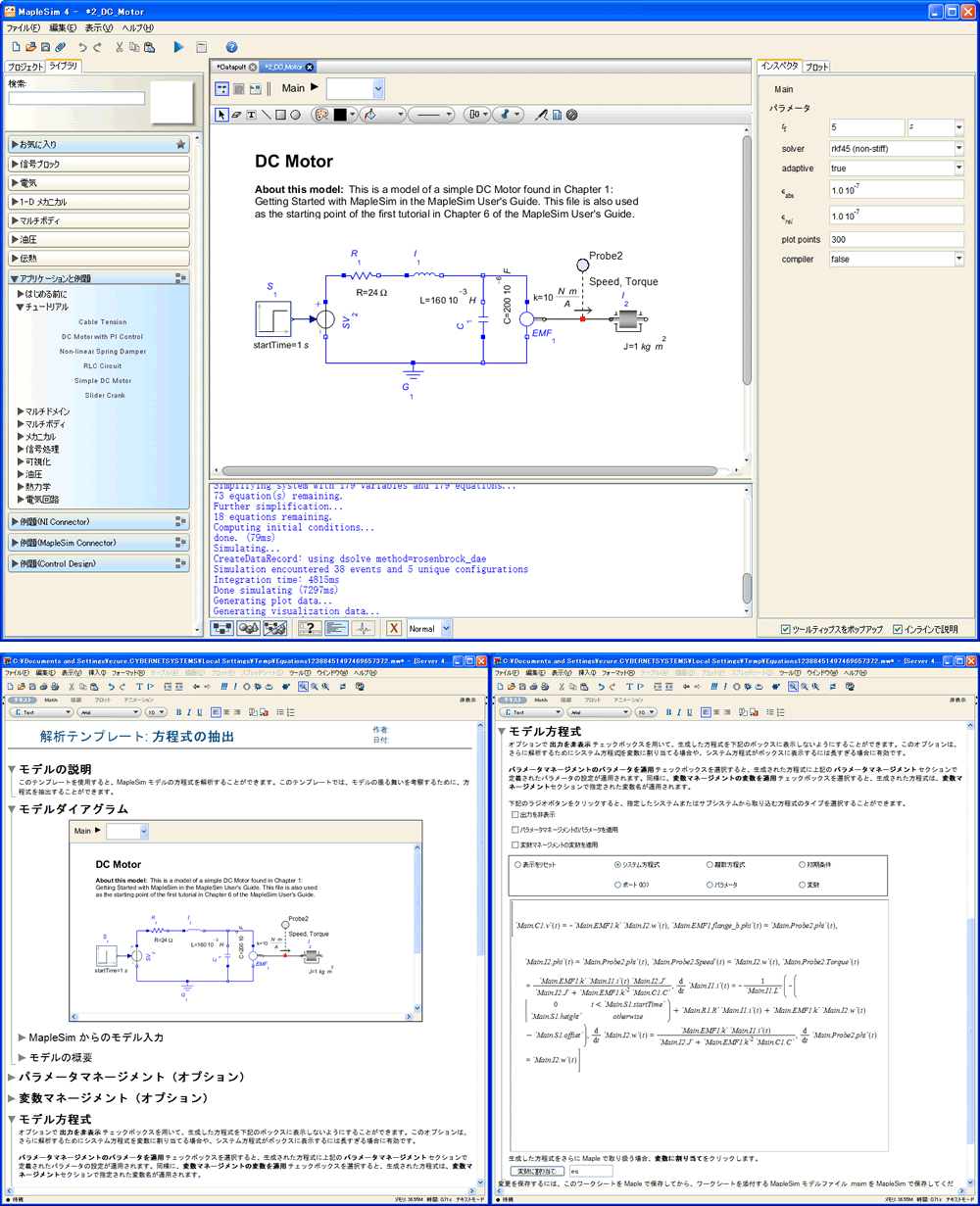The image size is (980, 1206).
Task: Expand the マルチボディ palette
Action: [98, 220]
